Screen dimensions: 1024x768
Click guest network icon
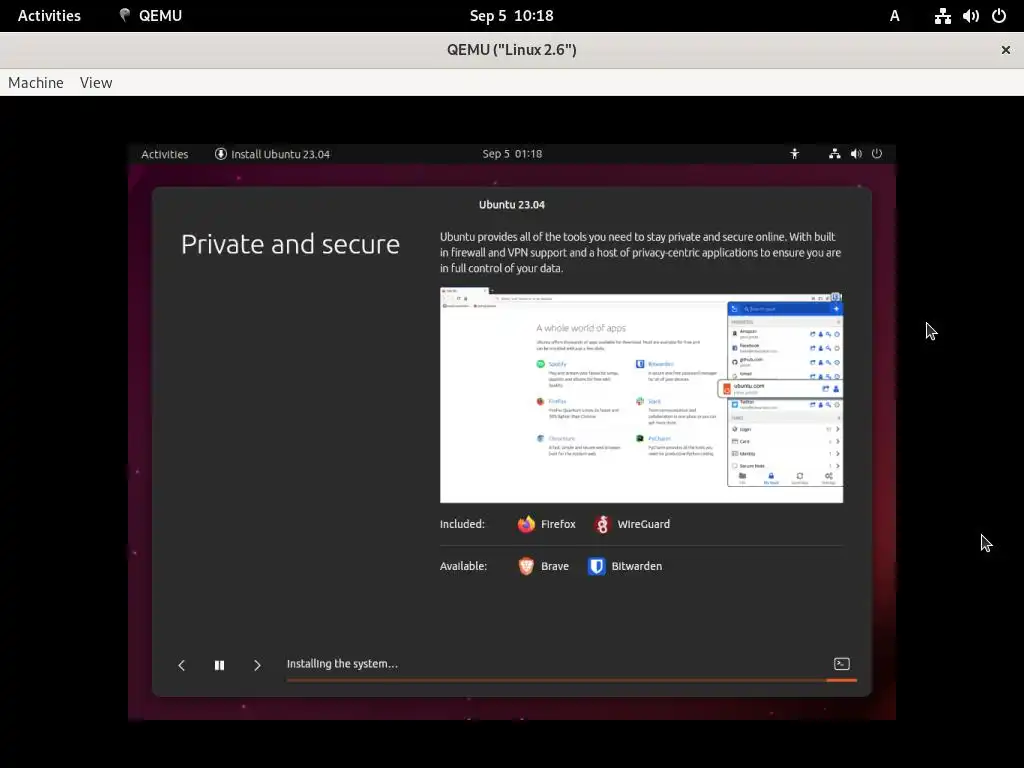835,153
